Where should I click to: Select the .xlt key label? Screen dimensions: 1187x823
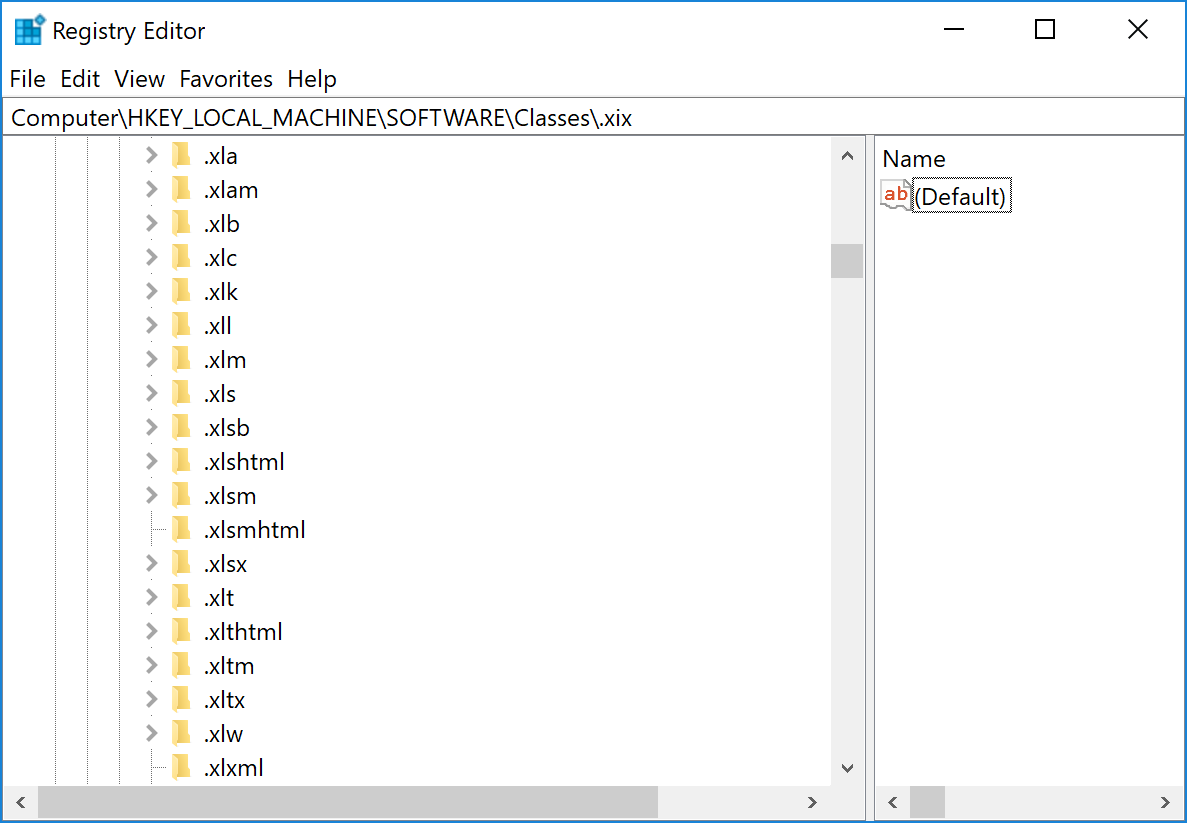[x=219, y=598]
